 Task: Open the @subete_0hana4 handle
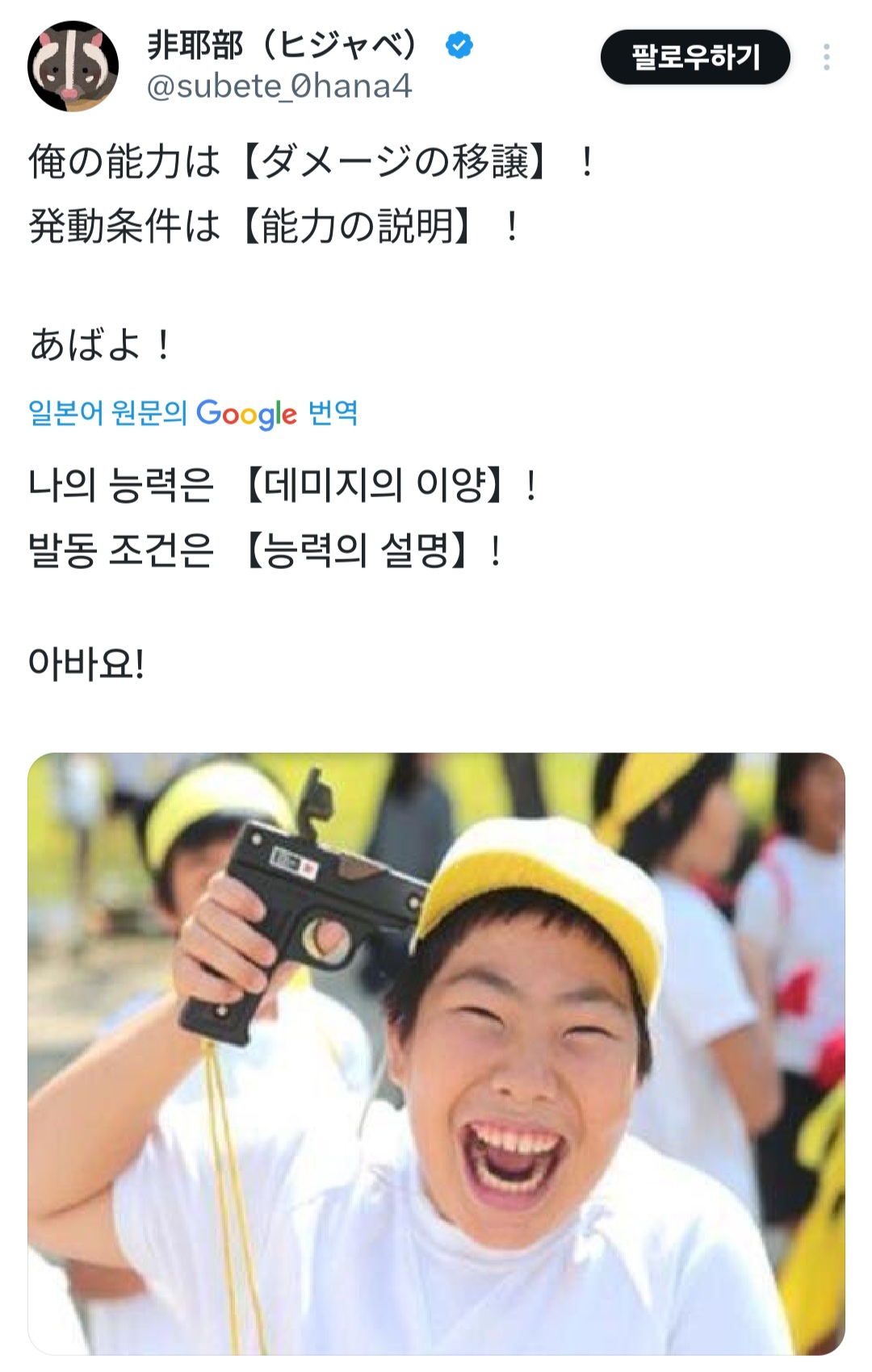pos(279,86)
